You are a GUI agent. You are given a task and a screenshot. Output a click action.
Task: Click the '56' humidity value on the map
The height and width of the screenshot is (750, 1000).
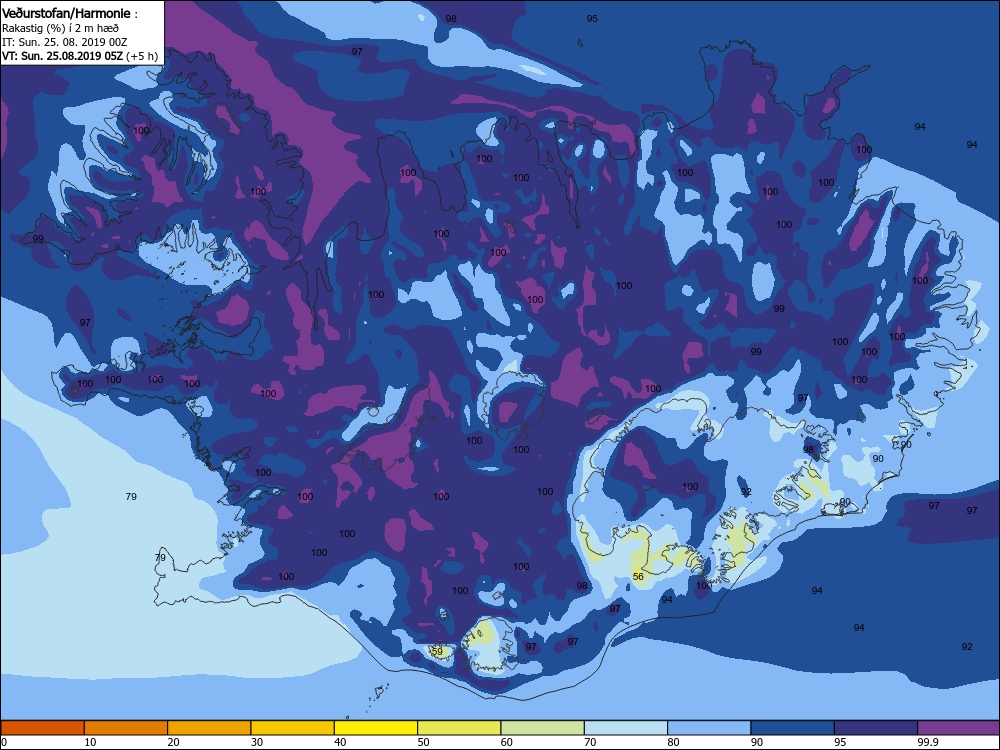click(x=638, y=577)
